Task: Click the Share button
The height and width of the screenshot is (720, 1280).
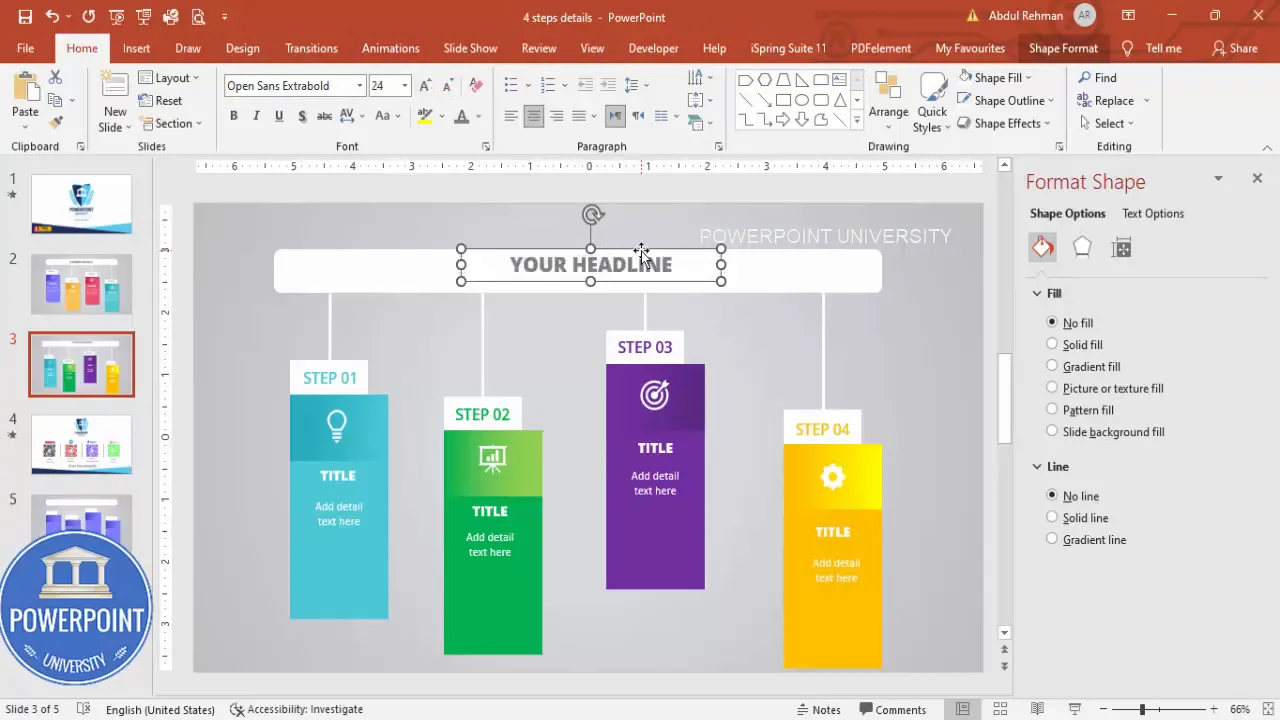Action: click(1234, 48)
